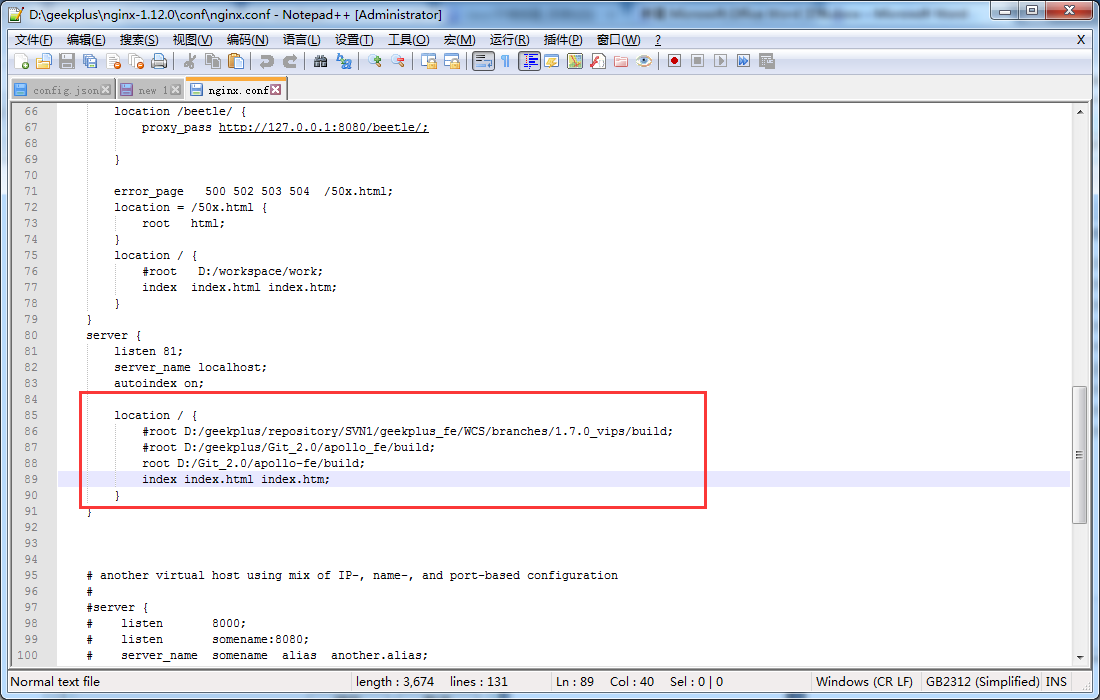1100x700 pixels.
Task: Toggle Word Wrap toolbar button
Action: (483, 62)
